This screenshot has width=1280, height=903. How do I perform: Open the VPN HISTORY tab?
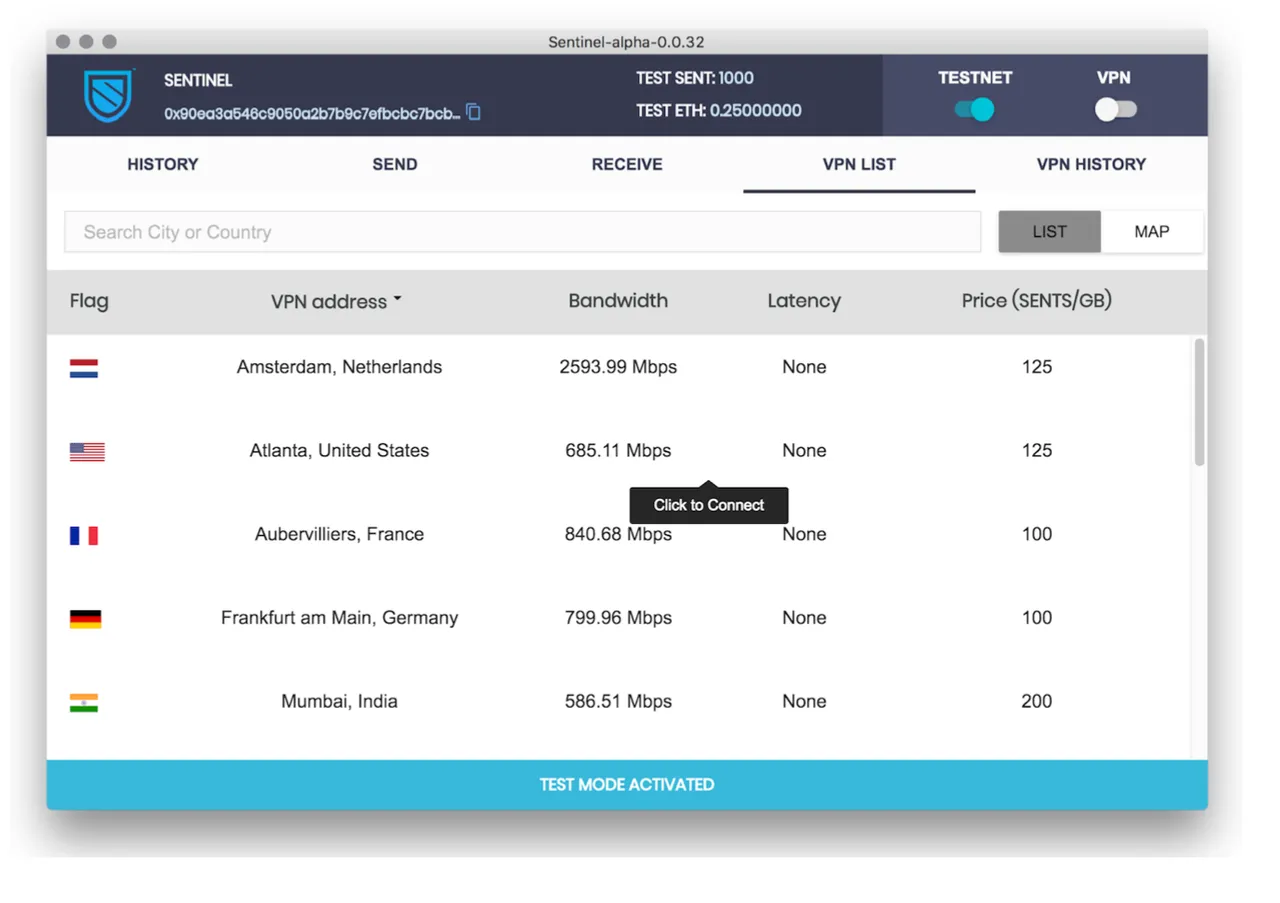[x=1091, y=164]
